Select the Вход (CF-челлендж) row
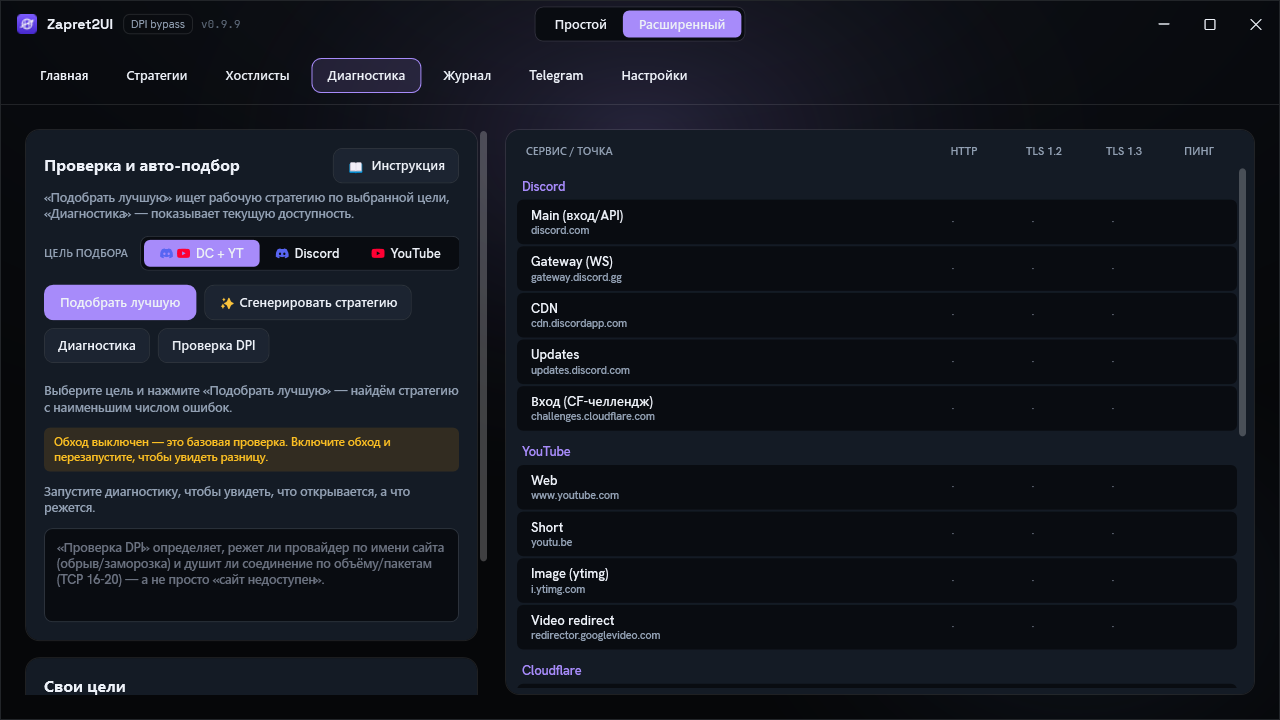This screenshot has width=1280, height=720. point(877,408)
